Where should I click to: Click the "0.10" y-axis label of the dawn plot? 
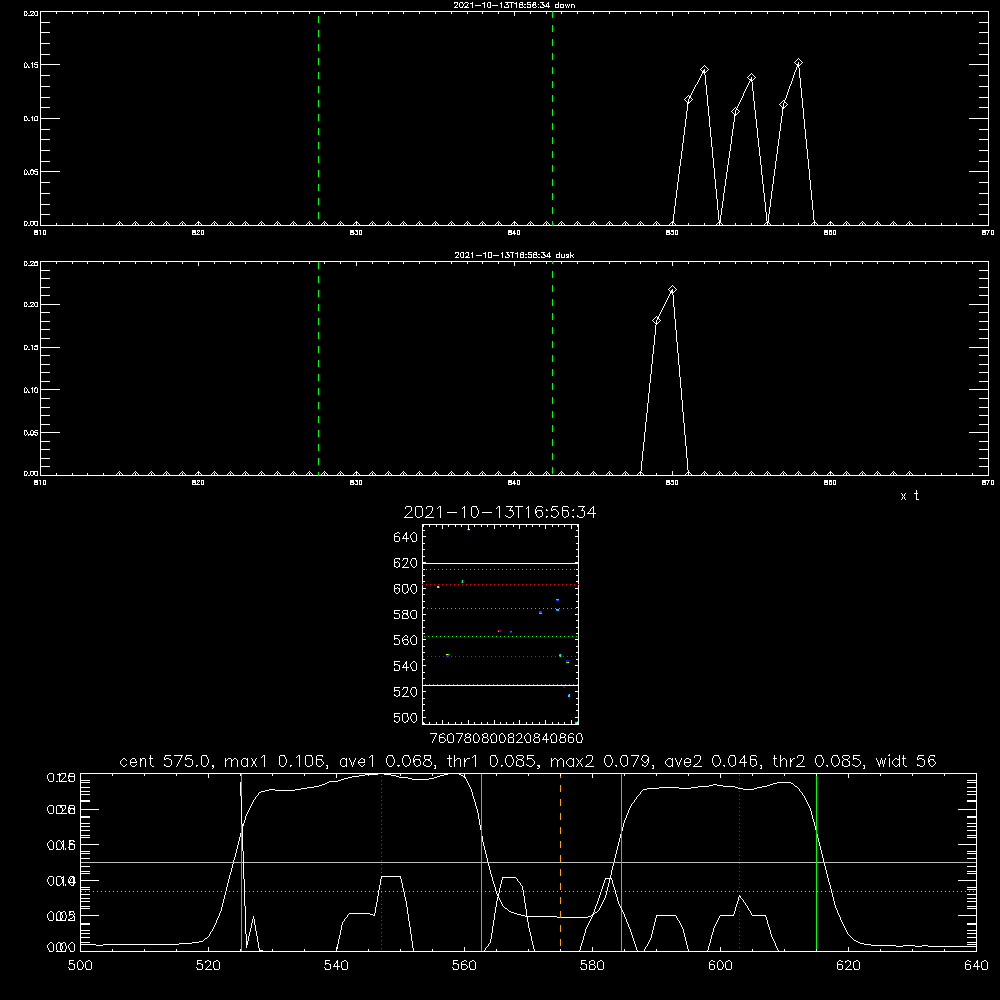tap(31, 119)
